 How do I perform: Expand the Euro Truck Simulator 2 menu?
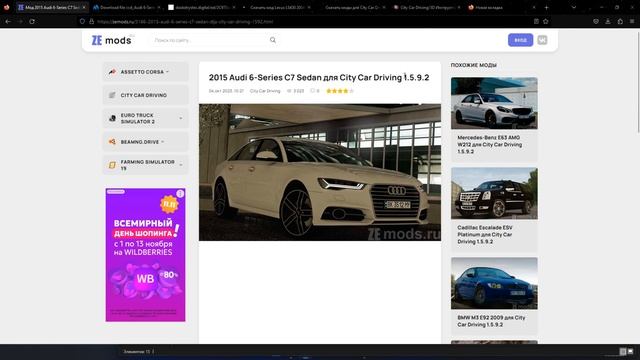(145, 118)
